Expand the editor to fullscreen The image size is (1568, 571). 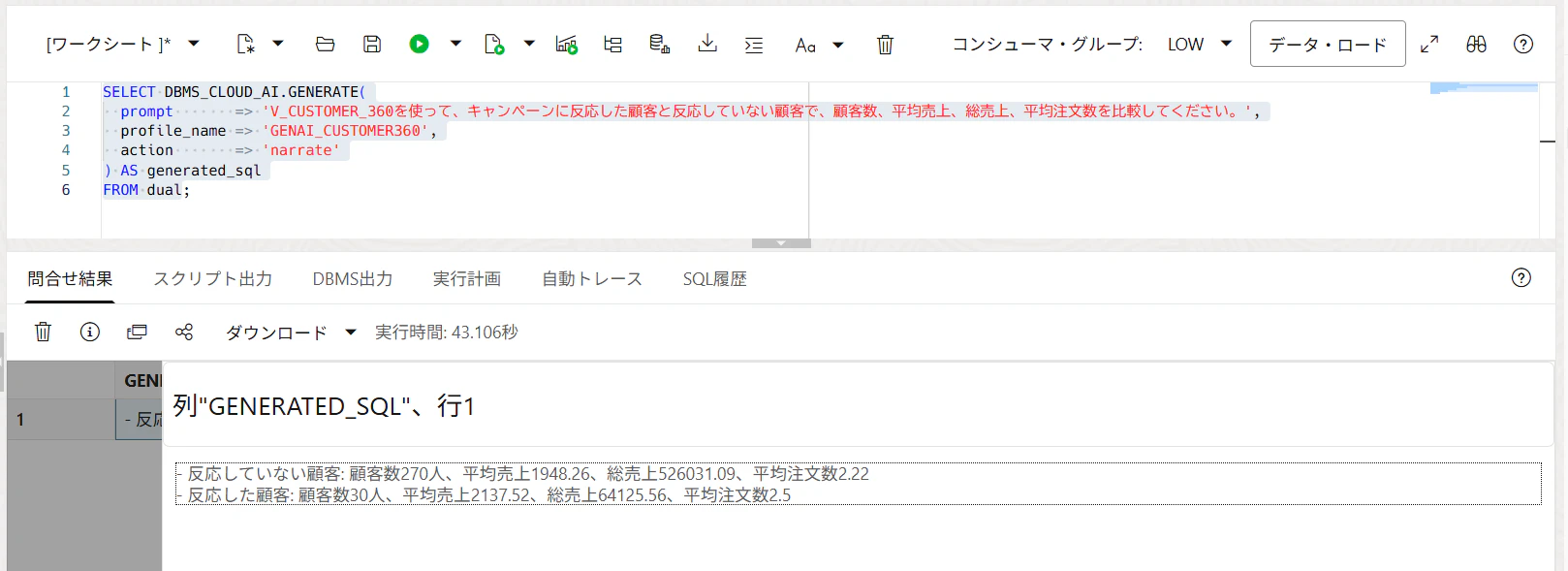pyautogui.click(x=1429, y=44)
